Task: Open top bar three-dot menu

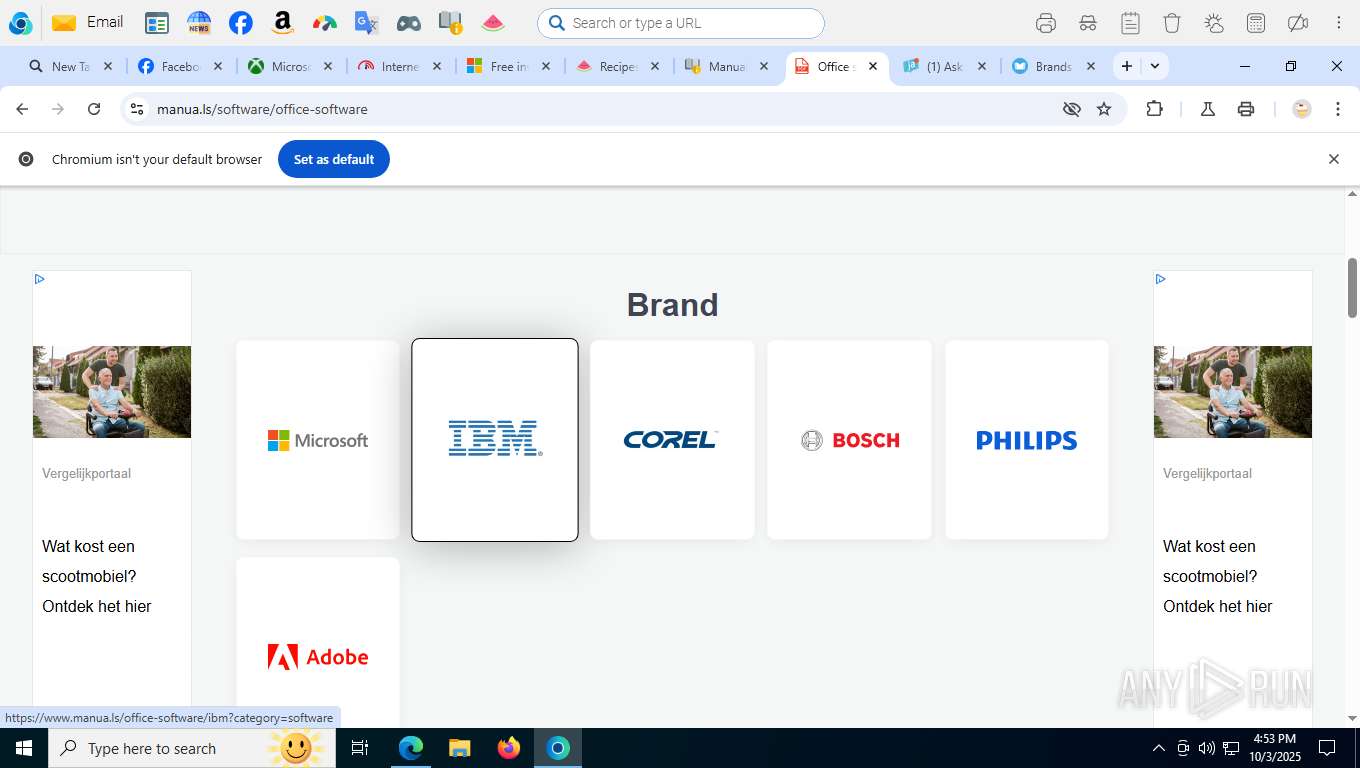Action: (x=1339, y=23)
